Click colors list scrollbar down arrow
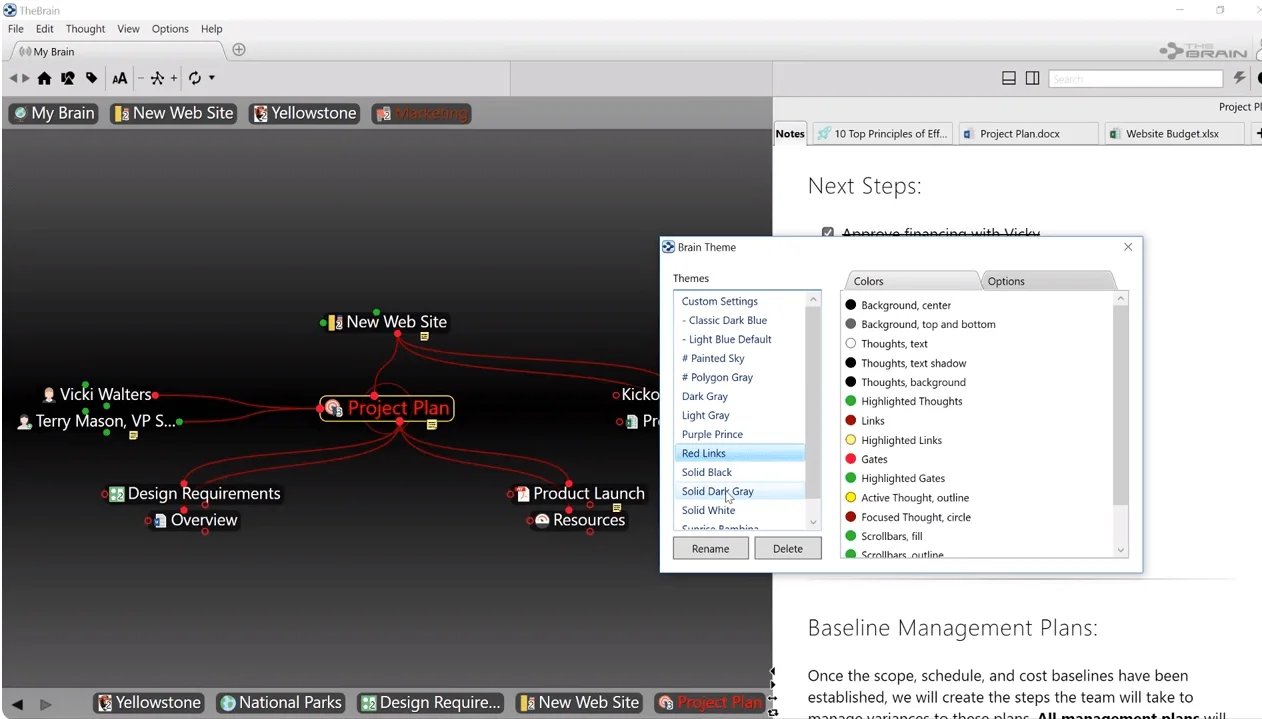1262x719 pixels. click(x=1120, y=550)
